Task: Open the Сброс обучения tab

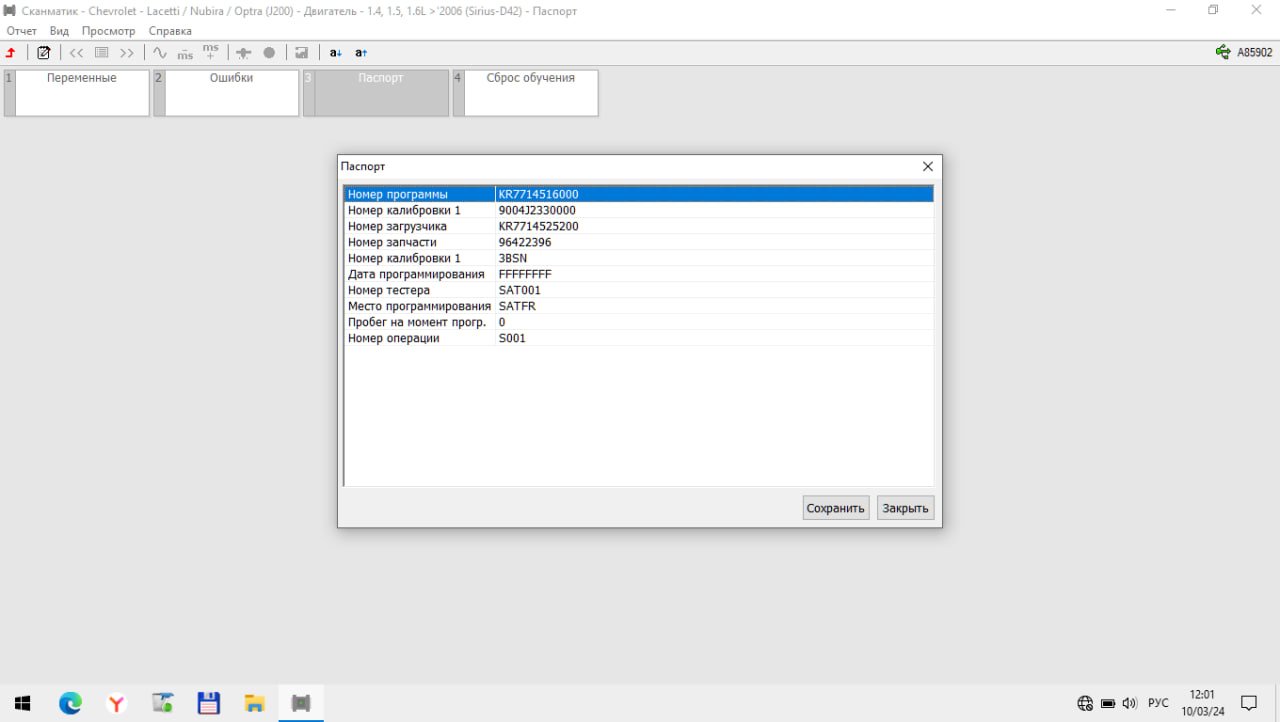Action: 530,92
